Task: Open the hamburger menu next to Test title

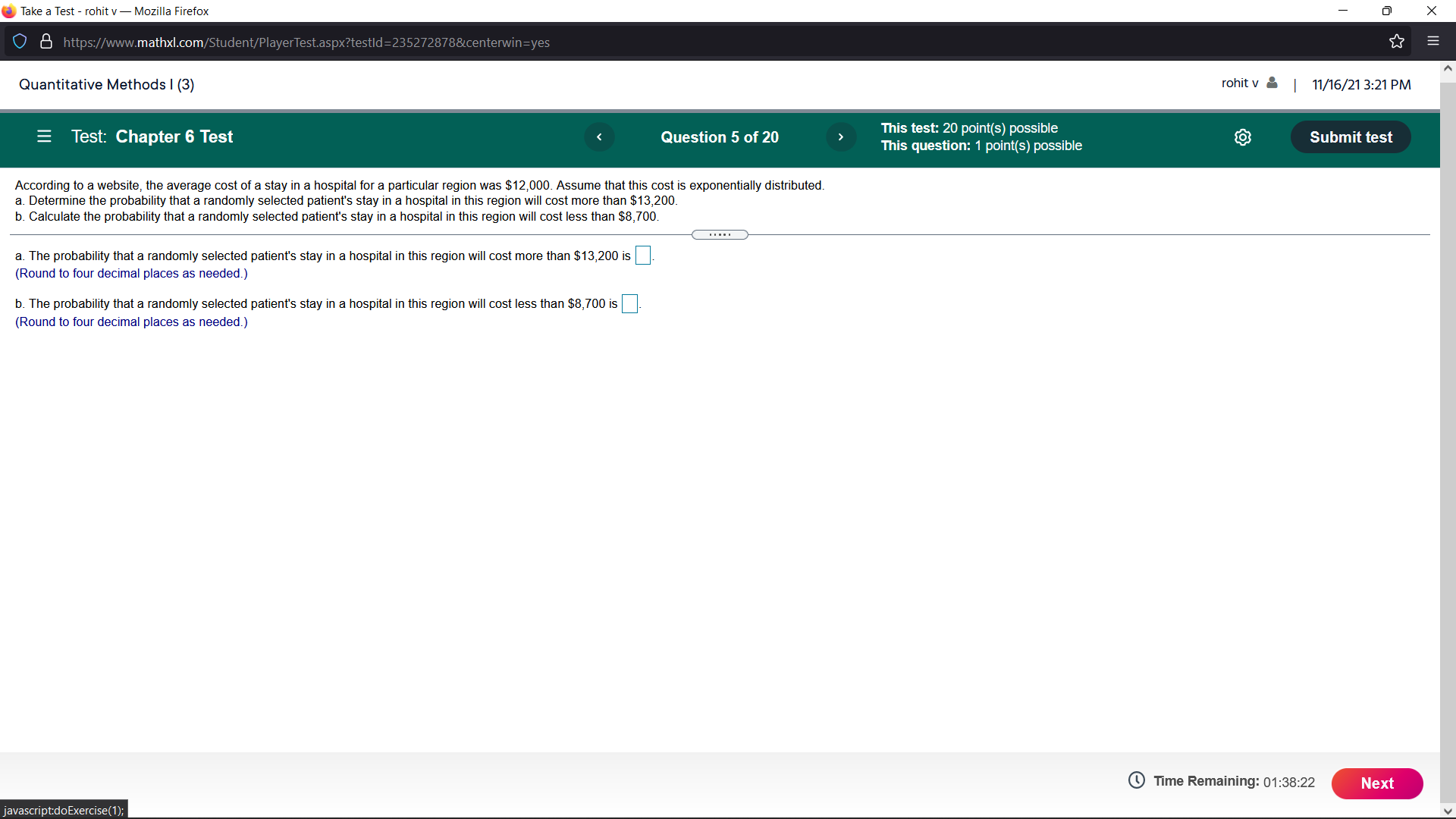Action: pyautogui.click(x=43, y=136)
